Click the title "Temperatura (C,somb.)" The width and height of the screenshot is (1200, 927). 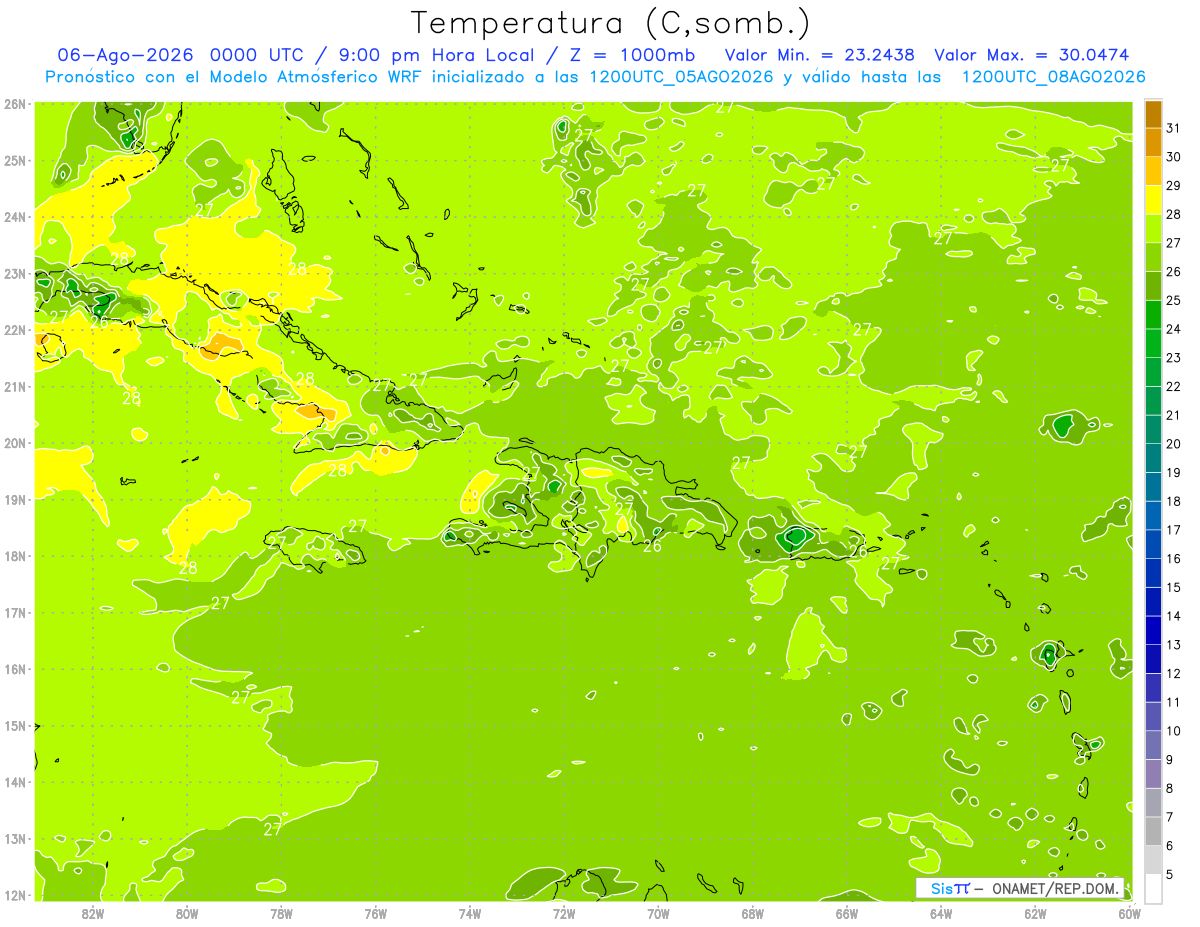pyautogui.click(x=611, y=23)
